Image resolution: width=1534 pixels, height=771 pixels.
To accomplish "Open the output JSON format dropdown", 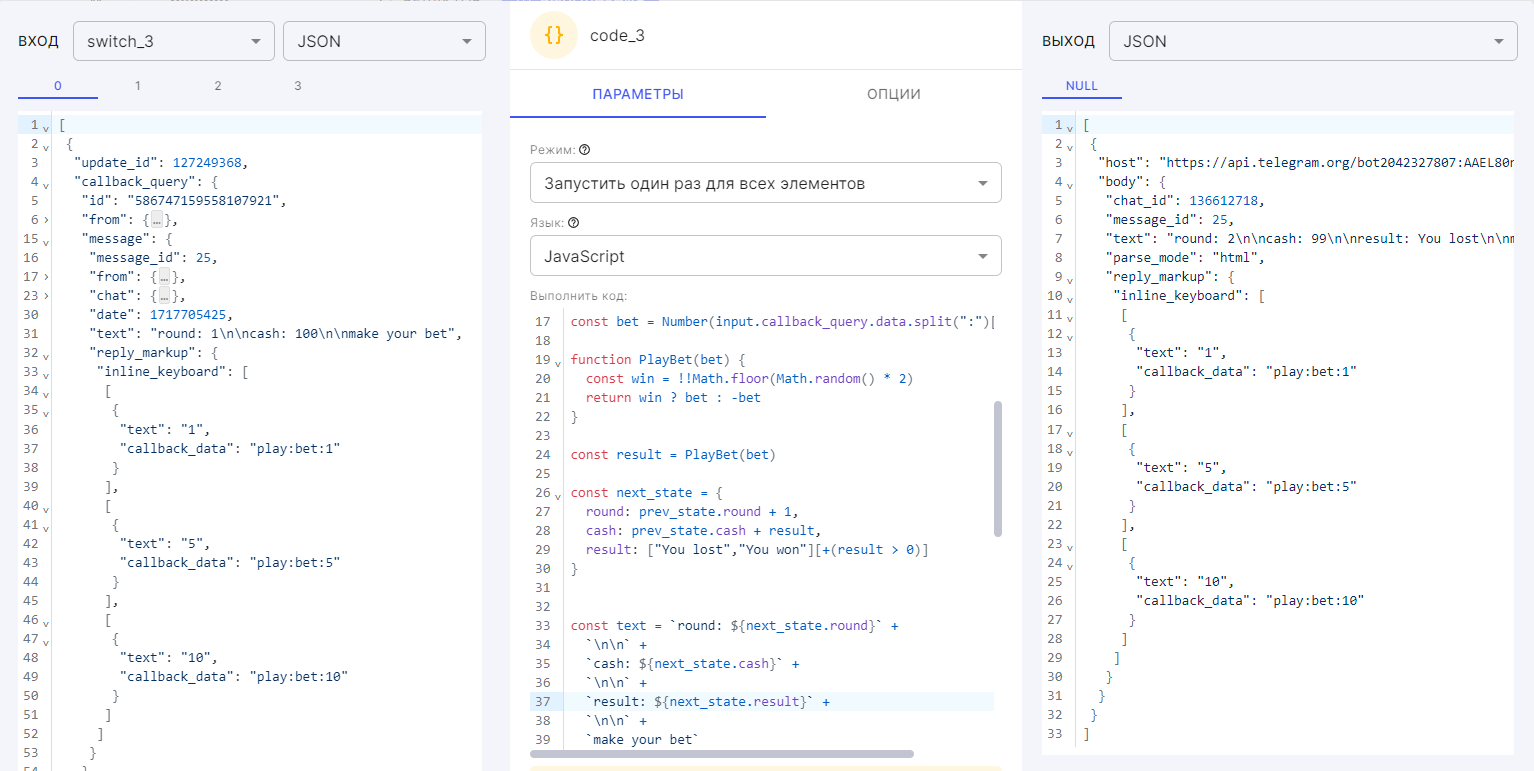I will (1312, 41).
